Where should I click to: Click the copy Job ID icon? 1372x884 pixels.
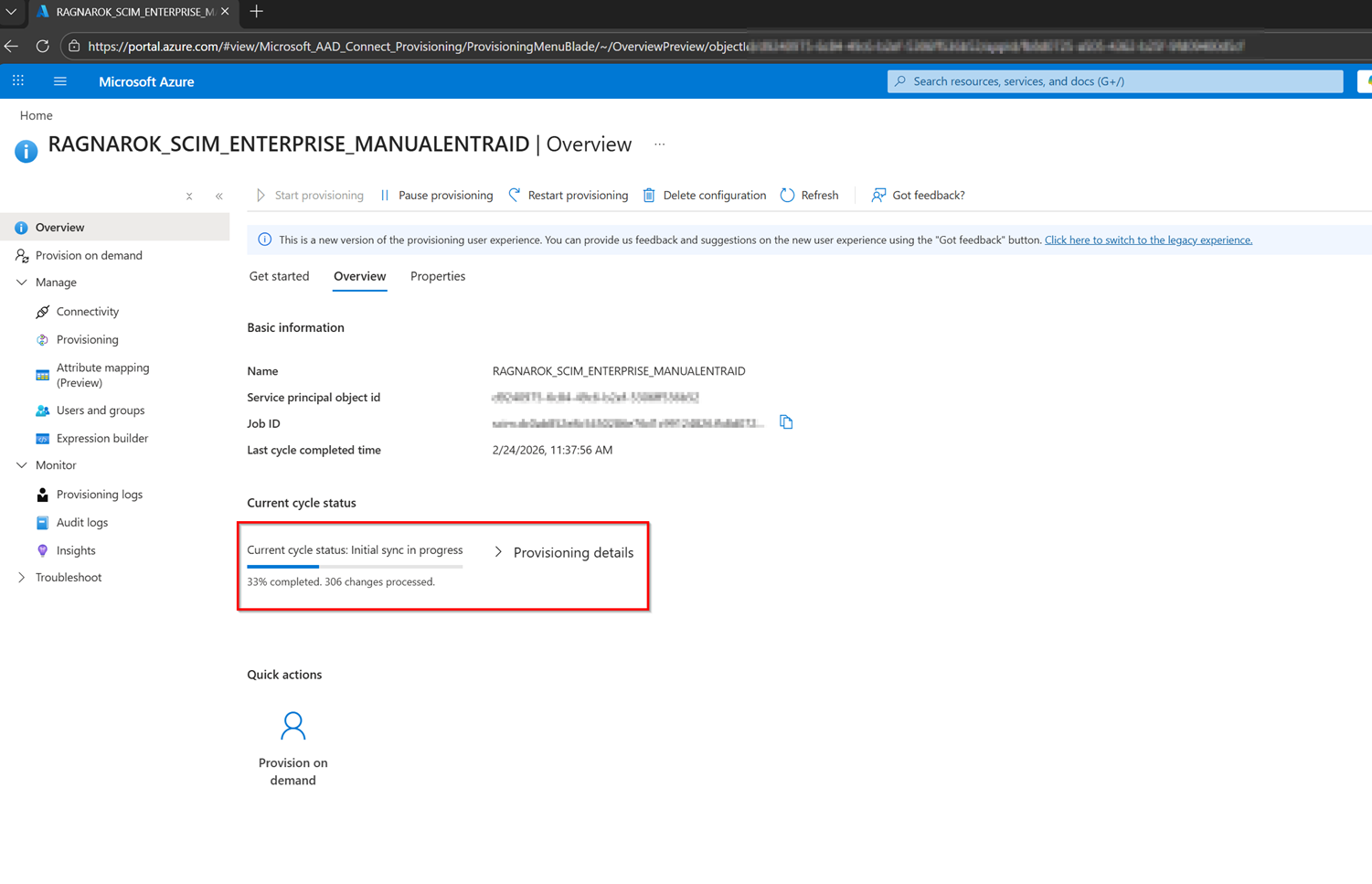click(786, 422)
